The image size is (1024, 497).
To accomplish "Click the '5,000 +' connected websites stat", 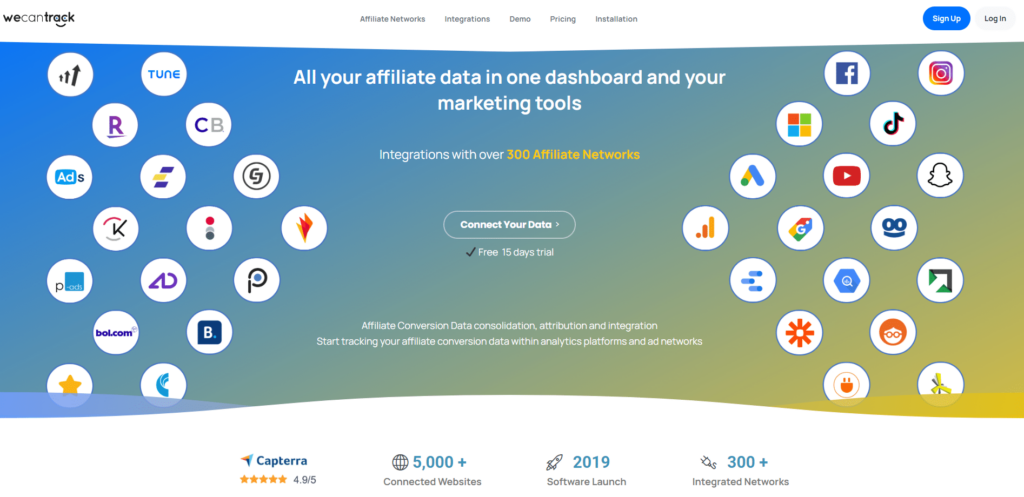I will click(x=440, y=462).
